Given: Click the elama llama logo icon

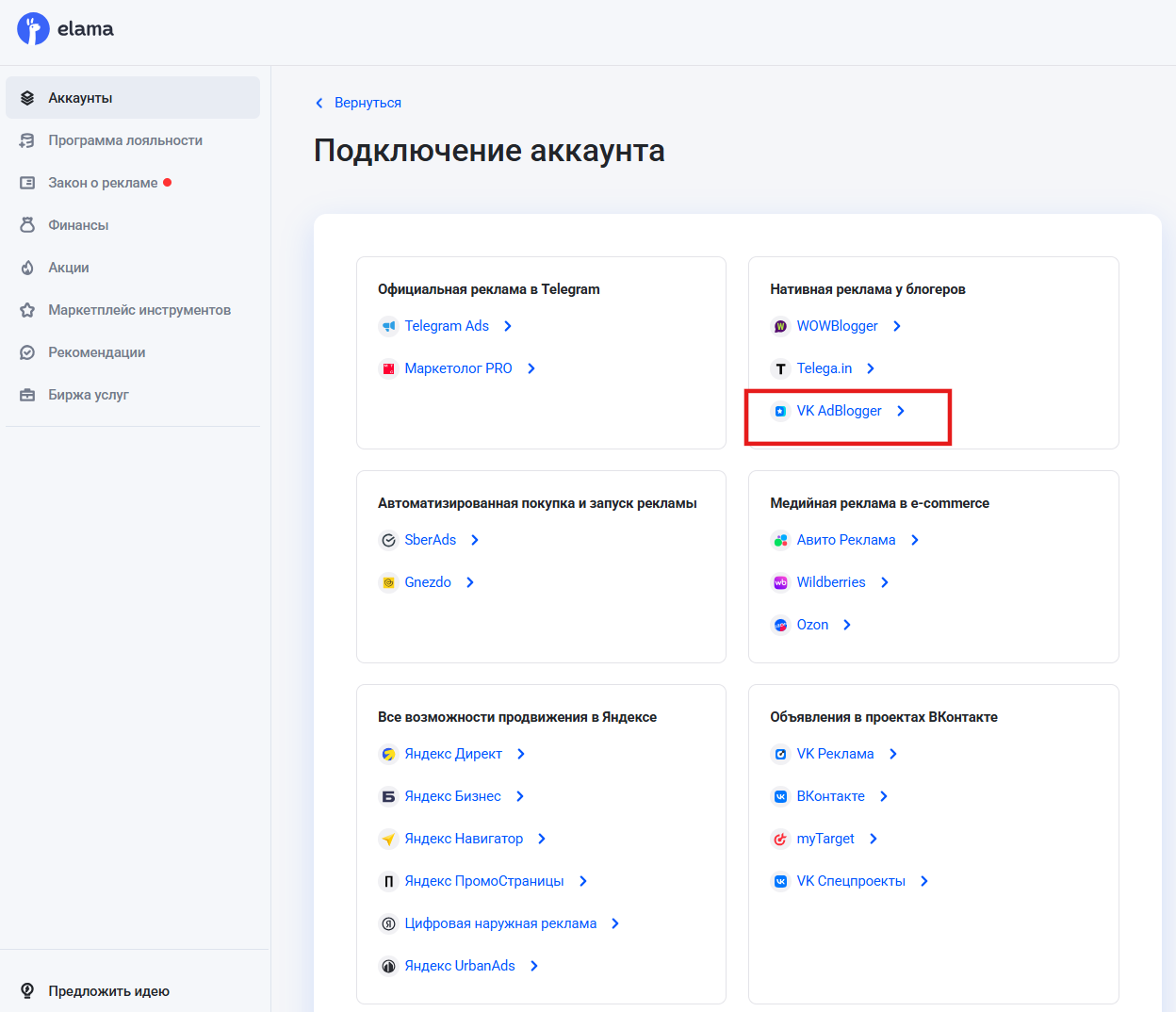Looking at the screenshot, I should (x=33, y=29).
